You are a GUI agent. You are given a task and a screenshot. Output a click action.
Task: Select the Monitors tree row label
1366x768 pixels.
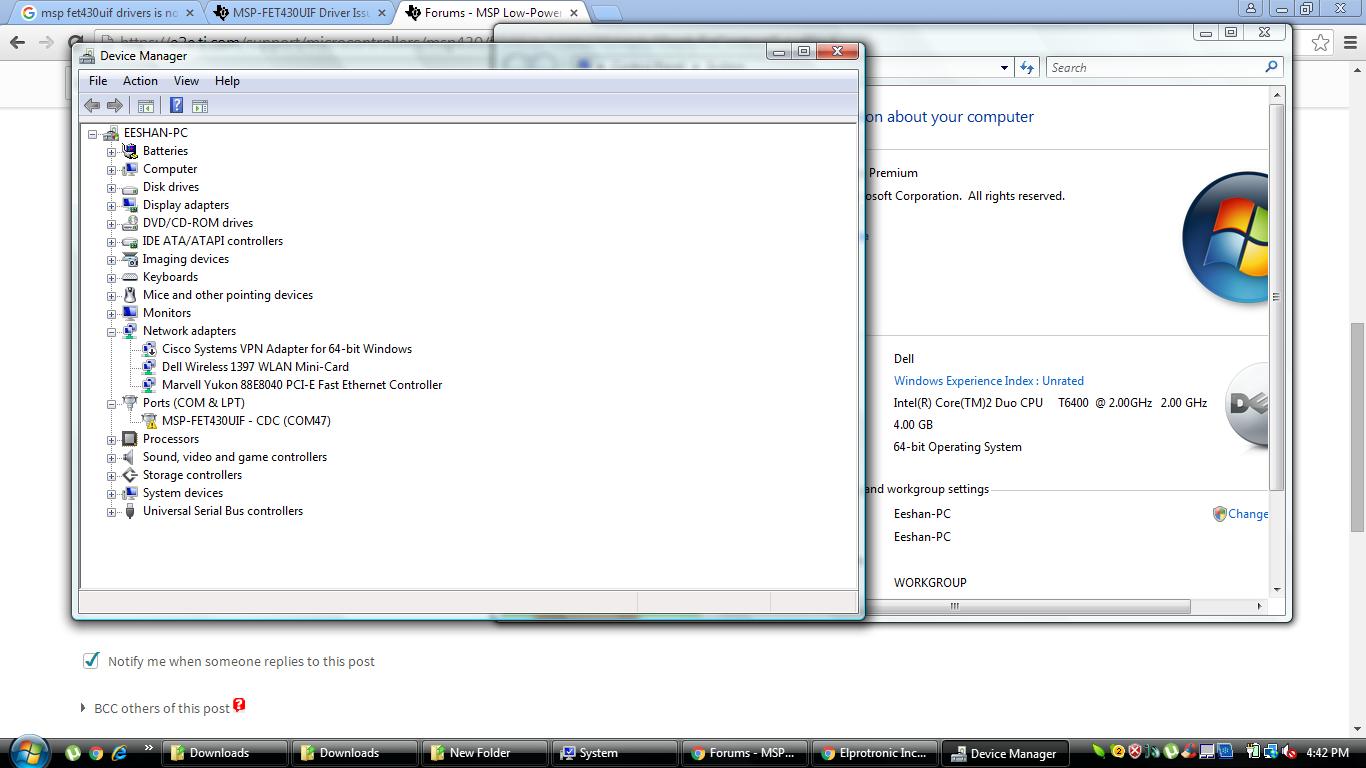click(167, 313)
